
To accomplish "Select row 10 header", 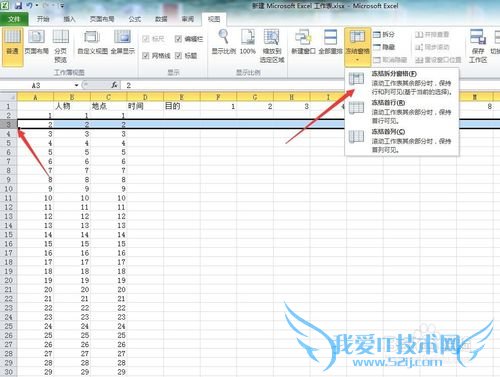I will (x=8, y=189).
